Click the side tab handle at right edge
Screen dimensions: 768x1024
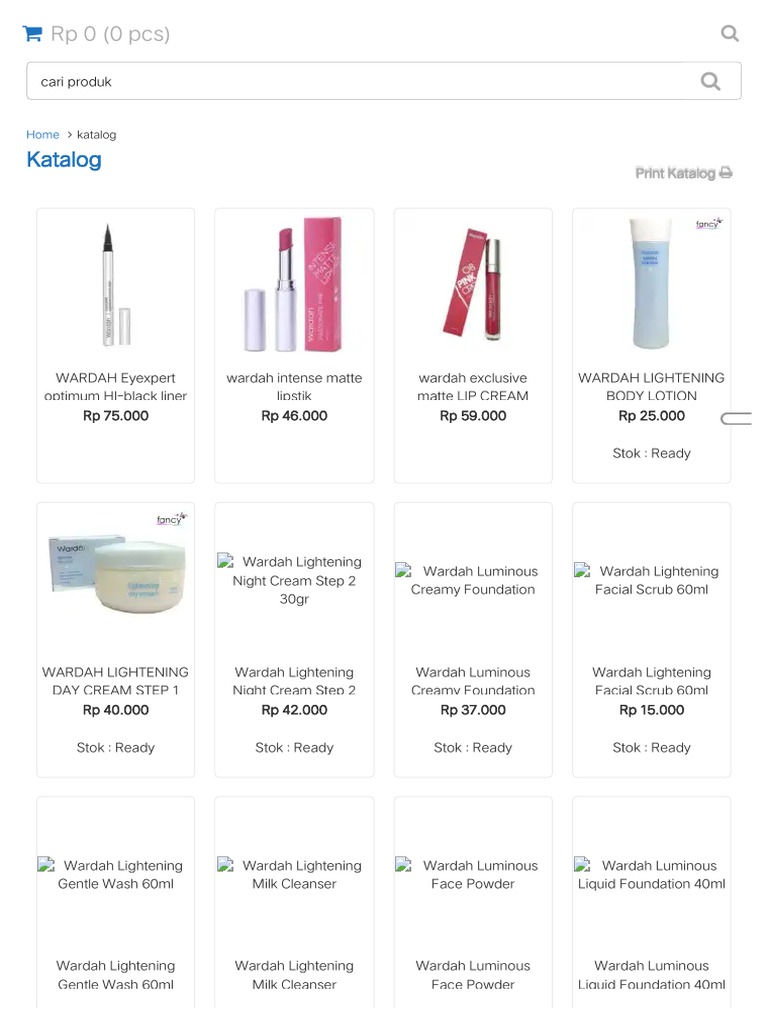[x=736, y=419]
